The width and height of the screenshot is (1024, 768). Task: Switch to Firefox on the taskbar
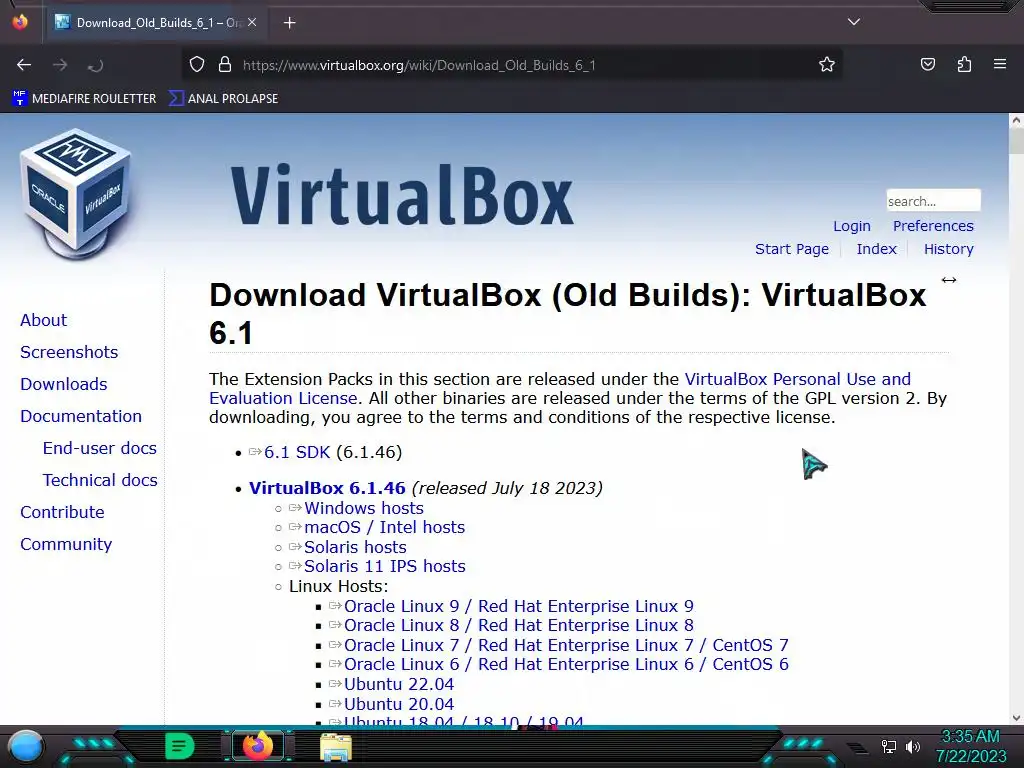click(257, 746)
